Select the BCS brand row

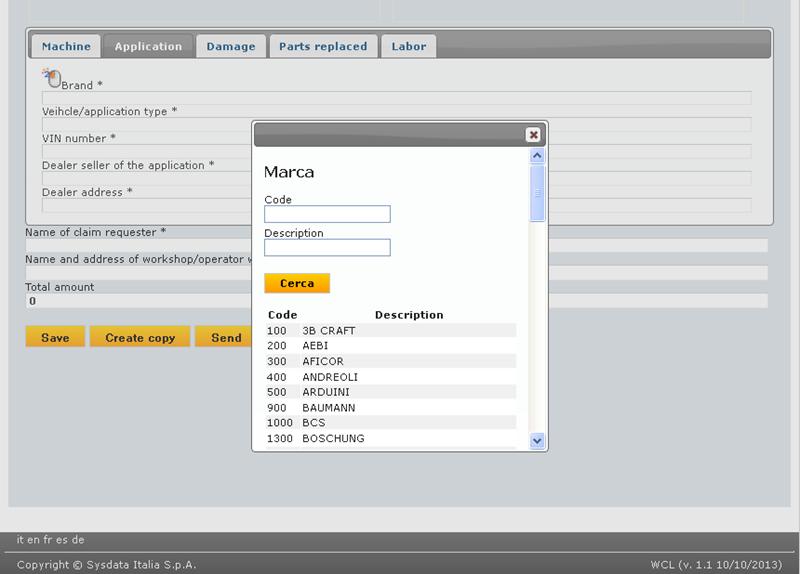click(391, 422)
